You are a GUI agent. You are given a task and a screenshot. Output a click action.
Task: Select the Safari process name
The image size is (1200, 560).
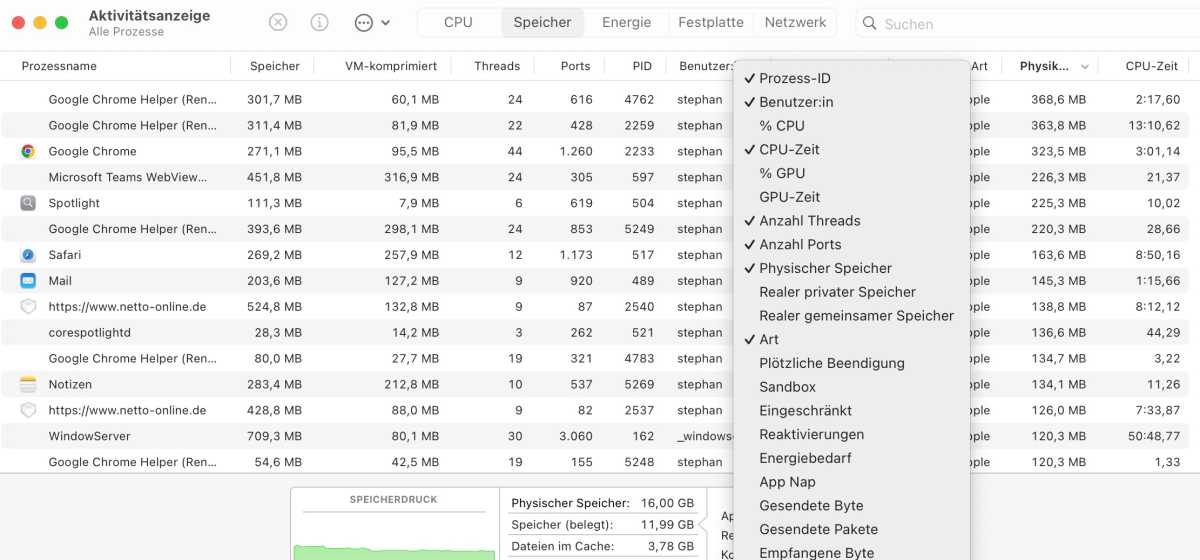click(x=65, y=255)
